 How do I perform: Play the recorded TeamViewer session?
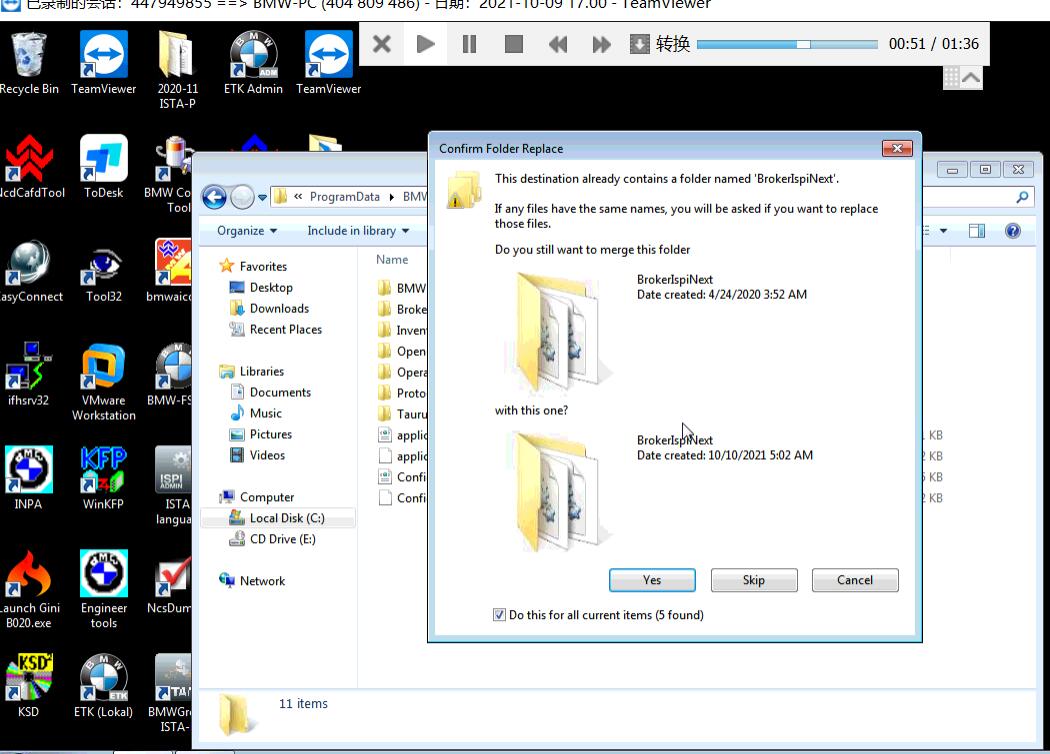[425, 44]
